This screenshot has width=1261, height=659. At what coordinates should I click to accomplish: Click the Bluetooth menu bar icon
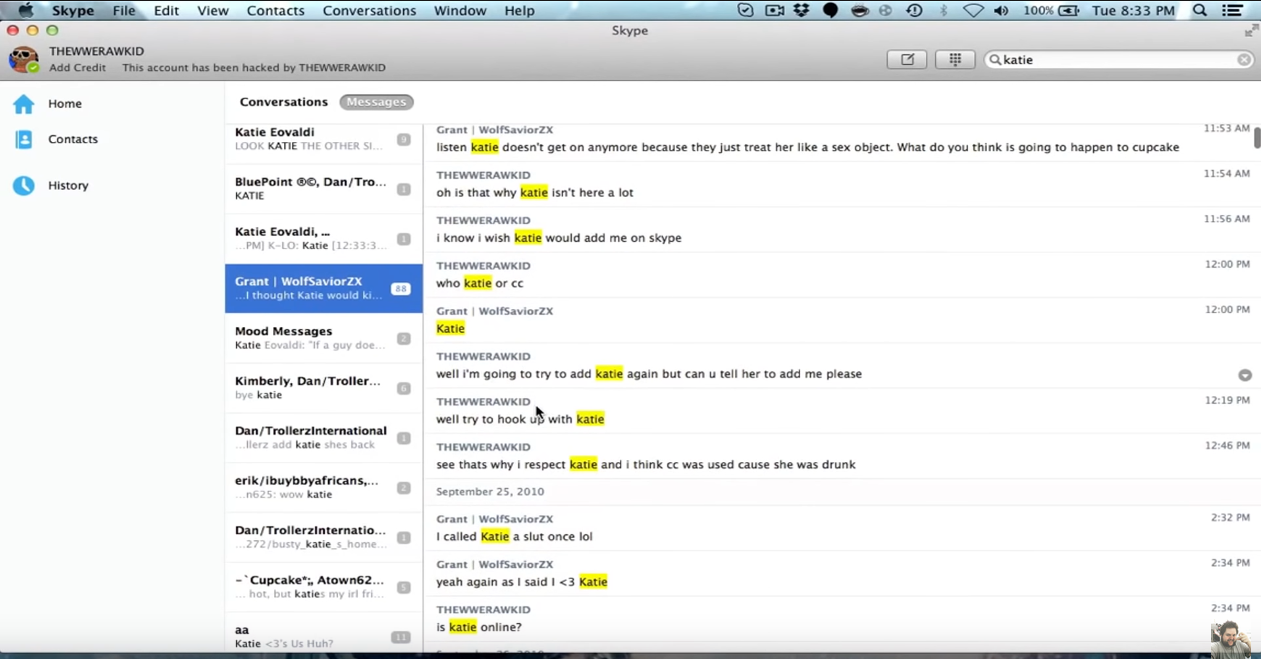[x=943, y=10]
